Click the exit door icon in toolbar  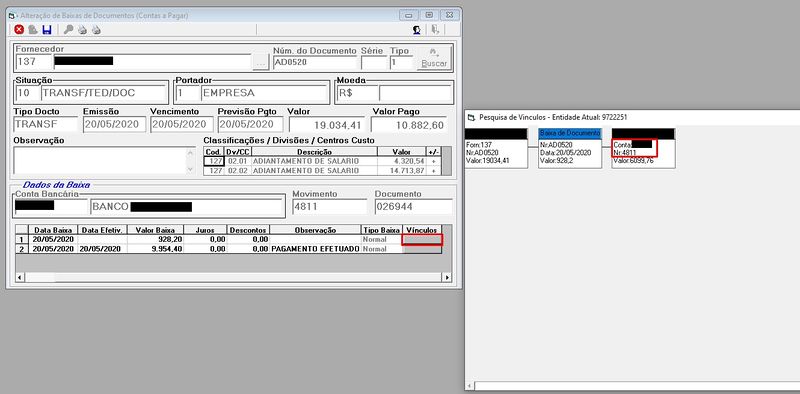click(435, 30)
